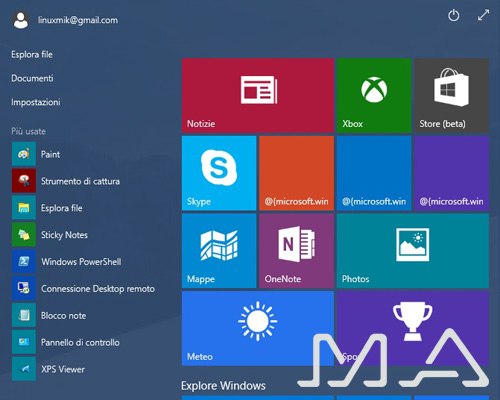Click the XPS Viewer icon
The height and width of the screenshot is (400, 500).
click(x=24, y=369)
